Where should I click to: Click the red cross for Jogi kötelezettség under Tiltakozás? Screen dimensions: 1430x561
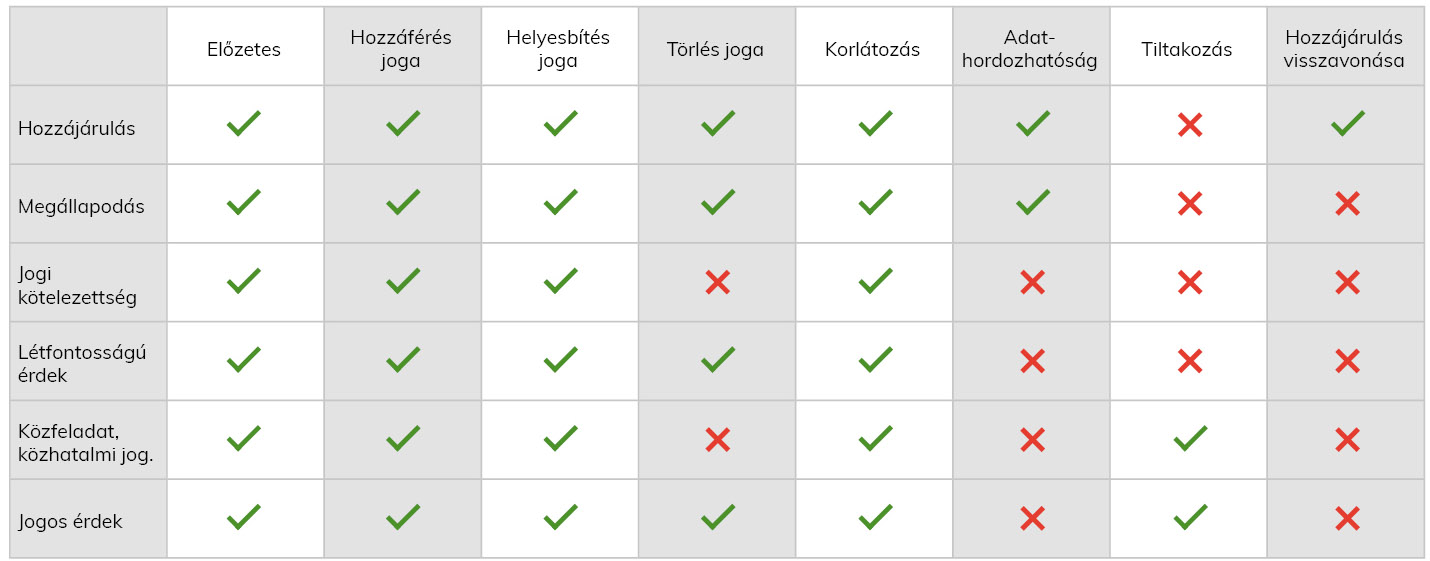[x=1189, y=282]
